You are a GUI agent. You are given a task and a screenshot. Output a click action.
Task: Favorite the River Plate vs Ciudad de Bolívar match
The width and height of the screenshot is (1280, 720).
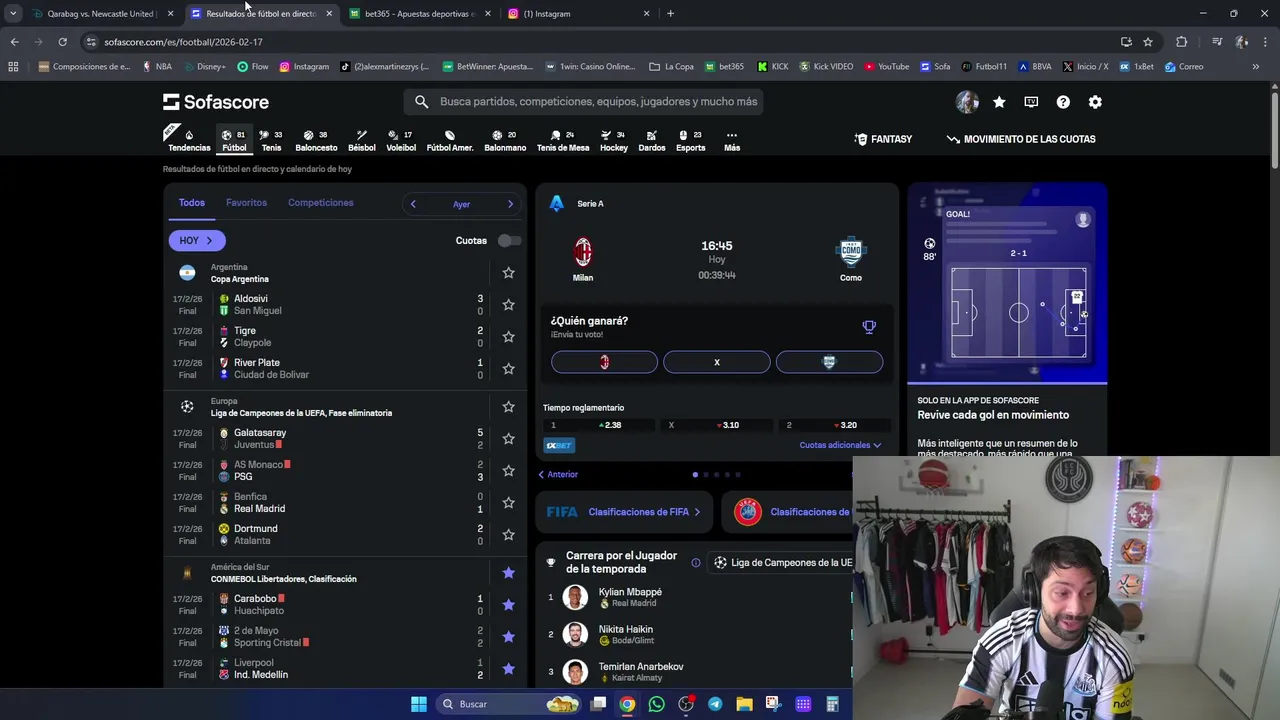tap(508, 369)
